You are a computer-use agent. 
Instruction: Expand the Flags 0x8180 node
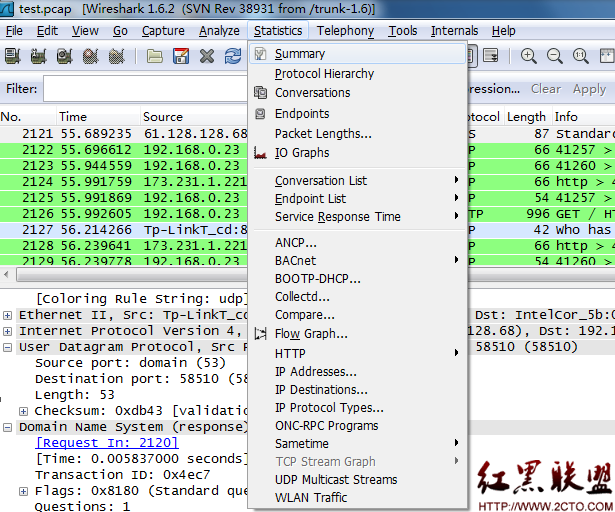coord(24,491)
